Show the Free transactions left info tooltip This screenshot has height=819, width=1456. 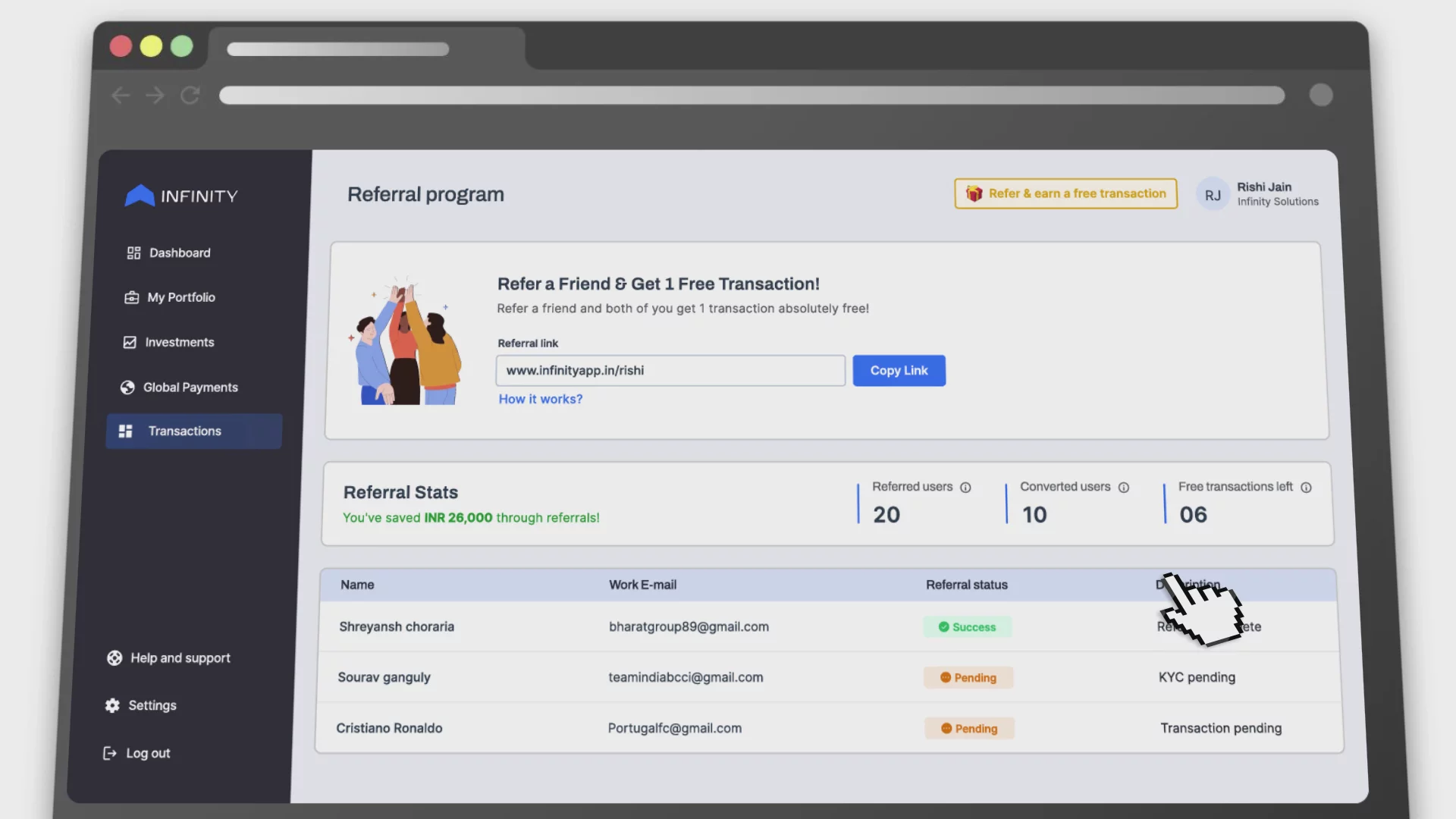pos(1307,488)
